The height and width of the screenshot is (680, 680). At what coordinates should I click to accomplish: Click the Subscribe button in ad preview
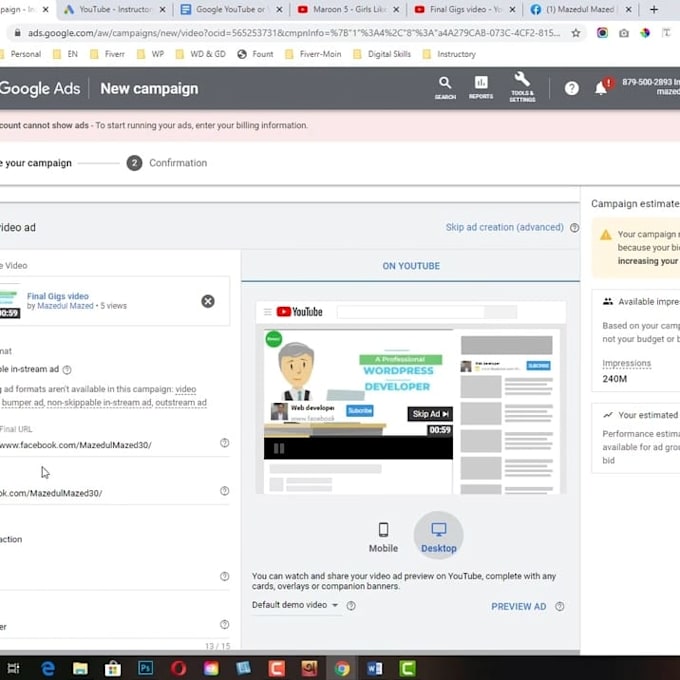[360, 410]
